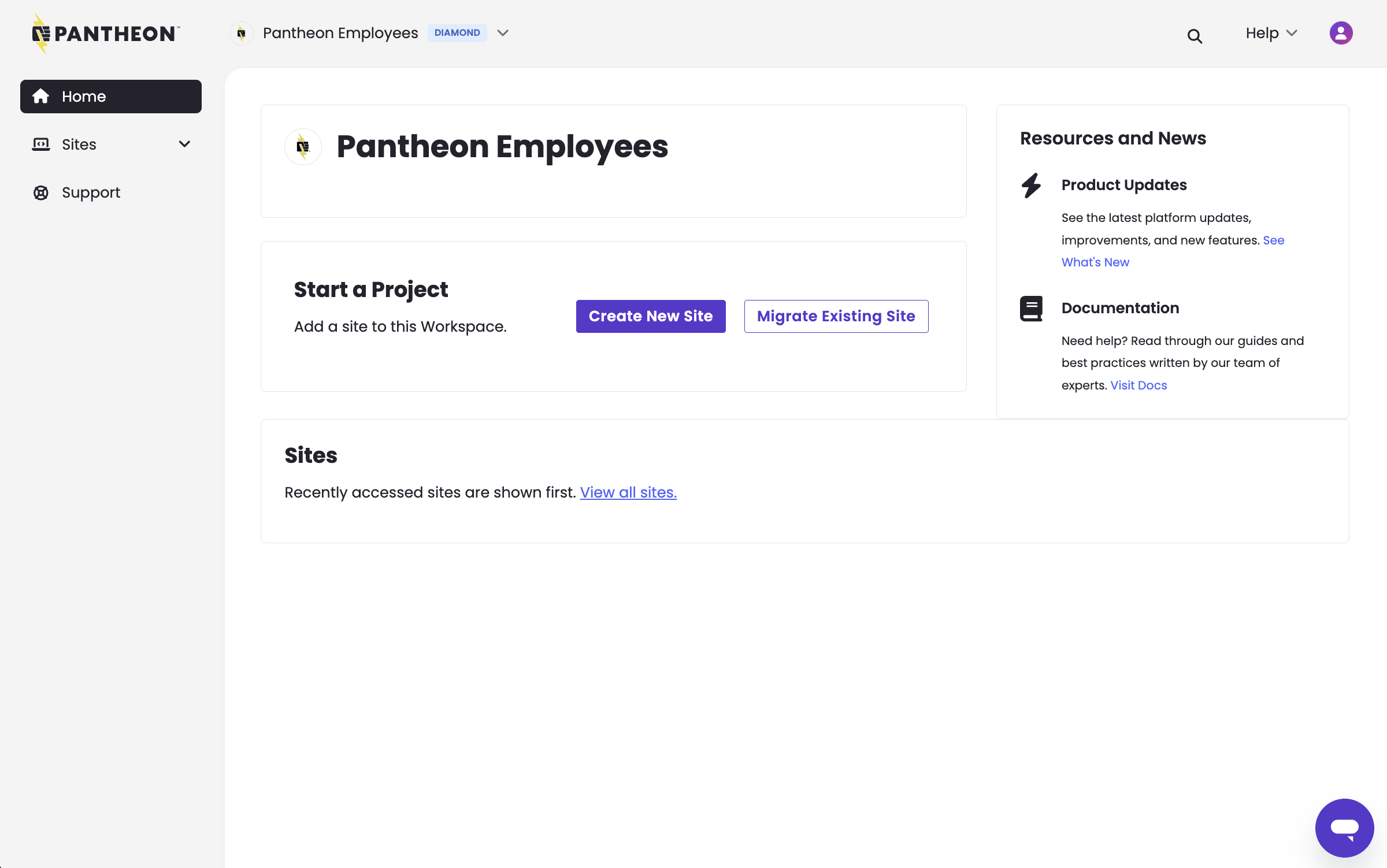Open the View all sites link
1387x868 pixels.
pyautogui.click(x=628, y=492)
